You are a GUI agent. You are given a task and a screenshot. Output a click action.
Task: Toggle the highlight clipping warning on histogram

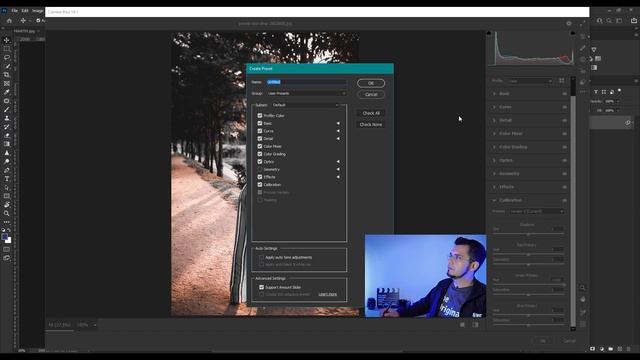pyautogui.click(x=572, y=33)
